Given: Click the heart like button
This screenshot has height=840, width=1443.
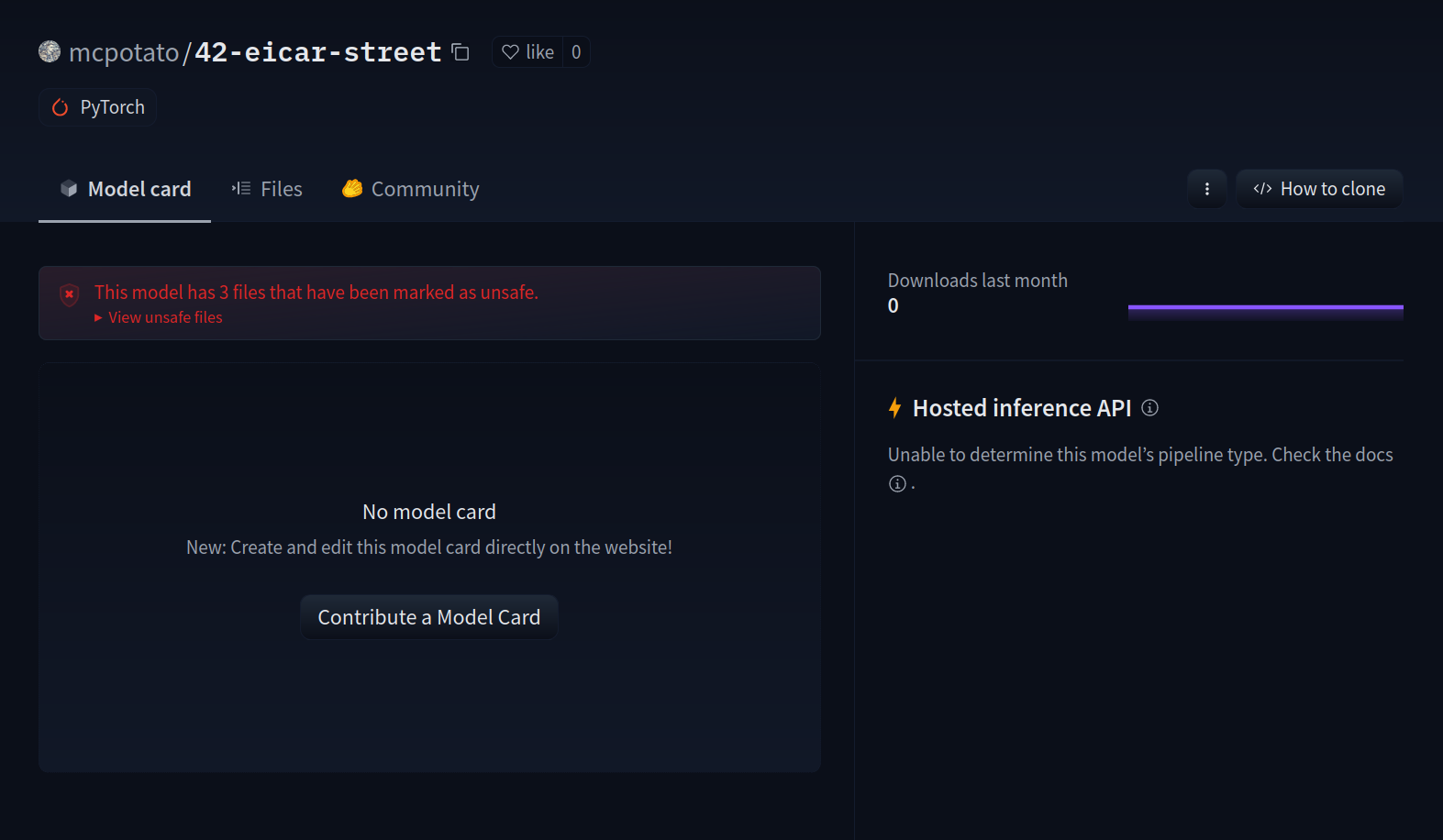Looking at the screenshot, I should [x=527, y=52].
